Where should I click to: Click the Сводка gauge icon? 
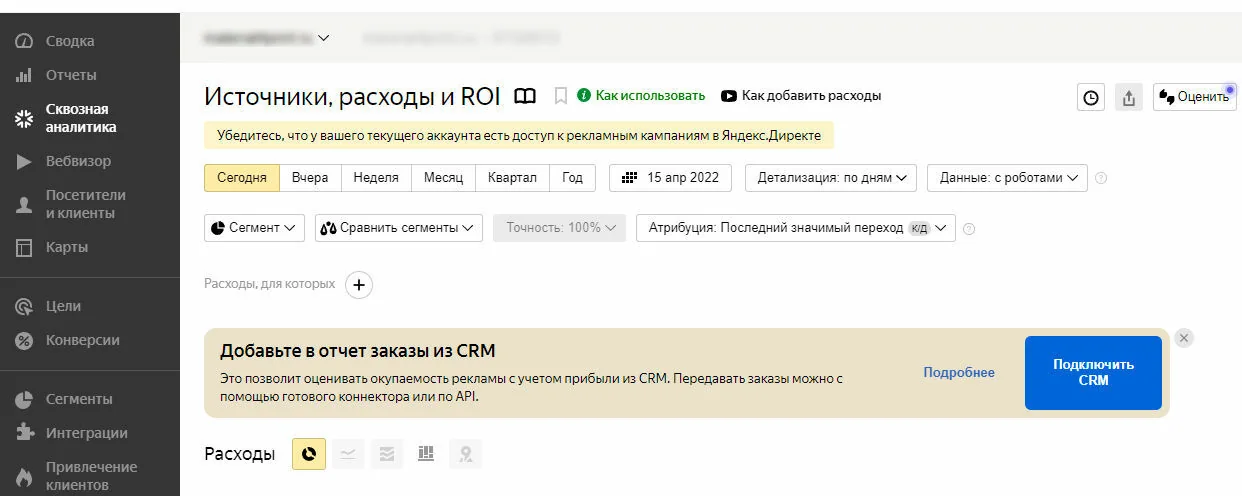tap(25, 41)
